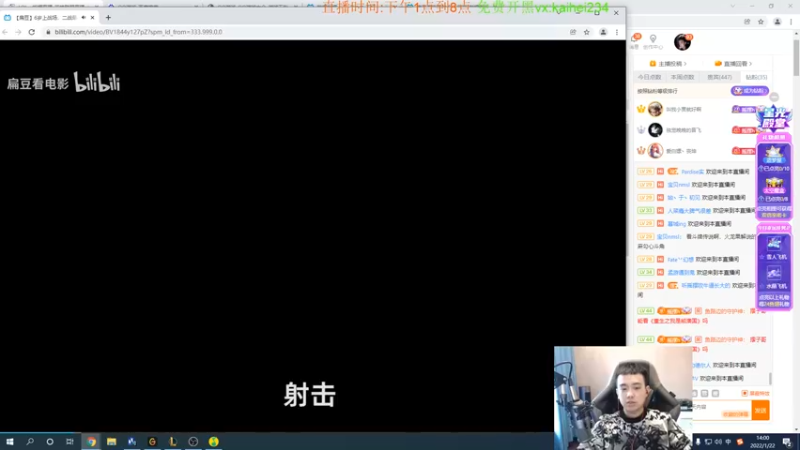Click username Pardise in the chat
This screenshot has width=800, height=450.
click(692, 172)
